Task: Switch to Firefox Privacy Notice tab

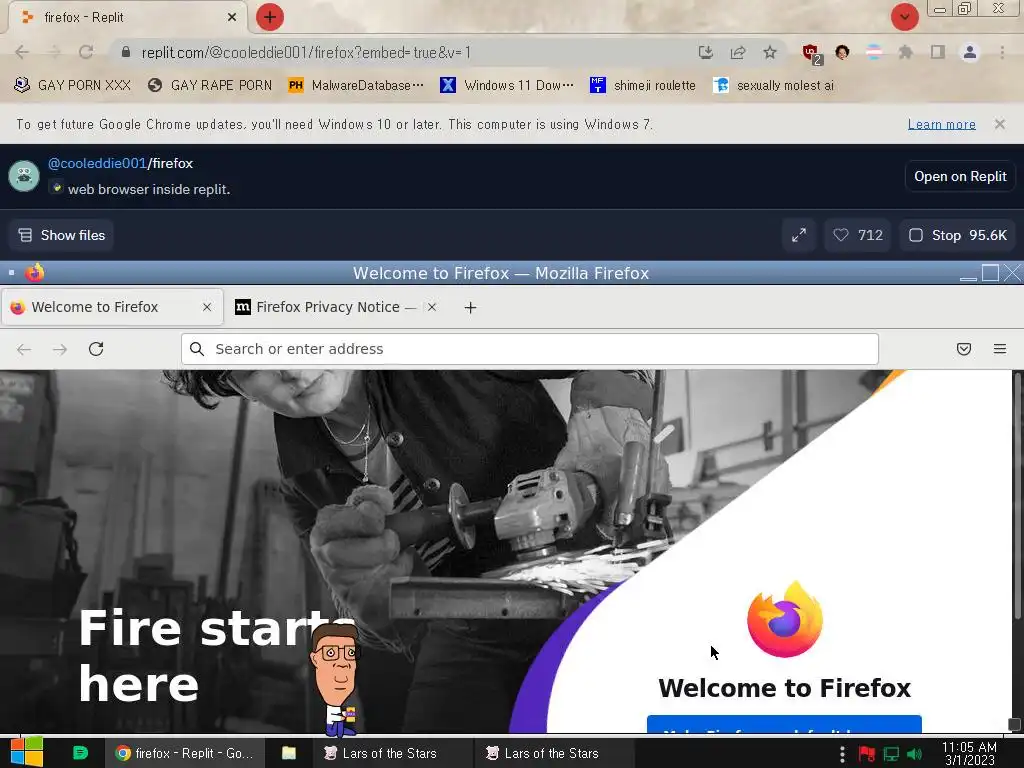Action: click(x=327, y=307)
